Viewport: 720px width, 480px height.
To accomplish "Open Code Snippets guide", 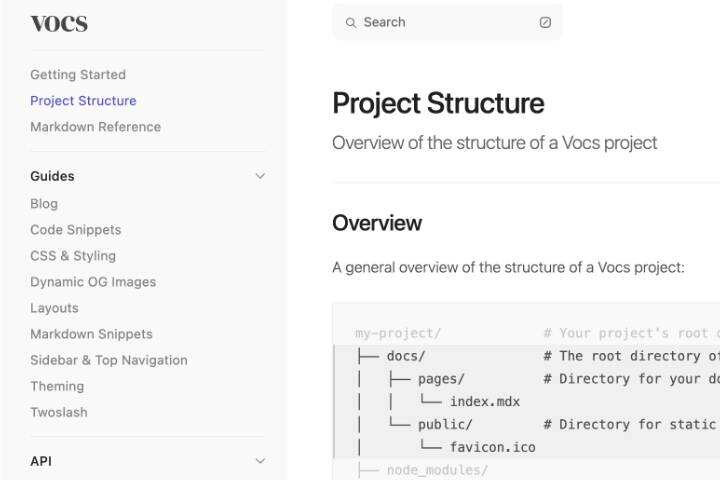I will click(75, 230).
